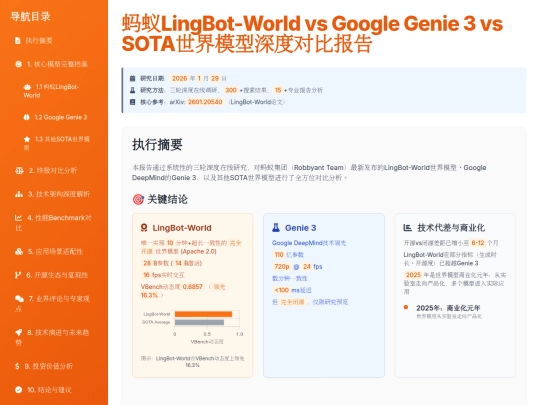Click the hierarchy icon for 技术架构深度解析
The height and width of the screenshot is (405, 540).
(19, 194)
